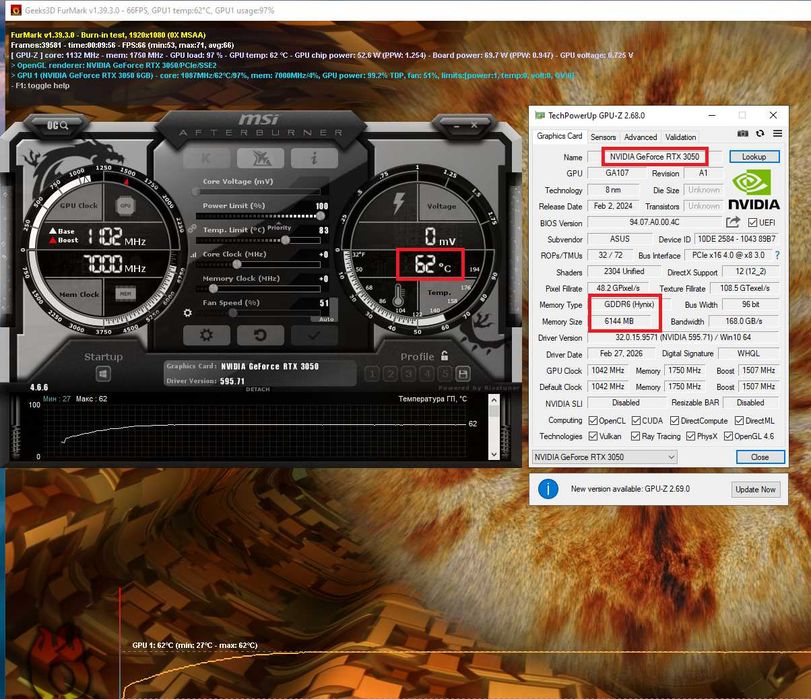Open fan speed settings gear next to Fan Speed

coord(188,313)
